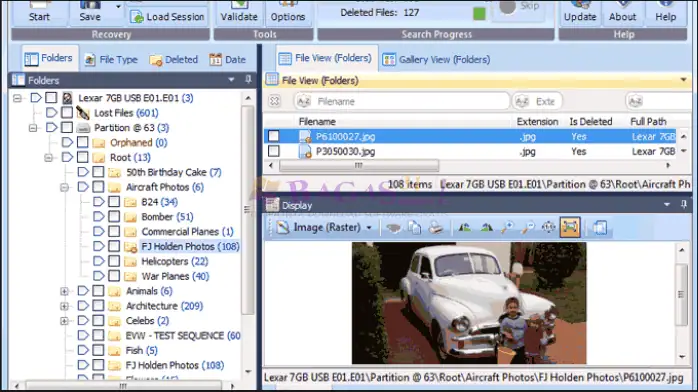Tick the 50th Birthday Cake checkbox

(x=98, y=172)
